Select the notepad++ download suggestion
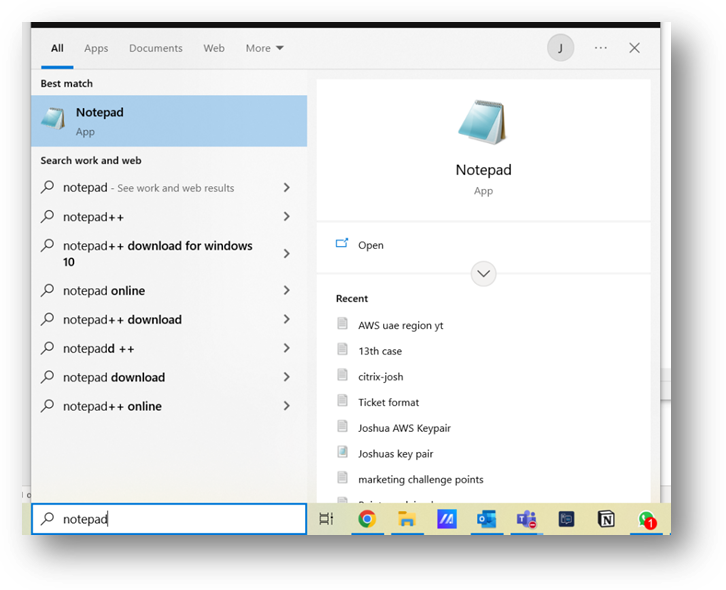 coord(169,319)
